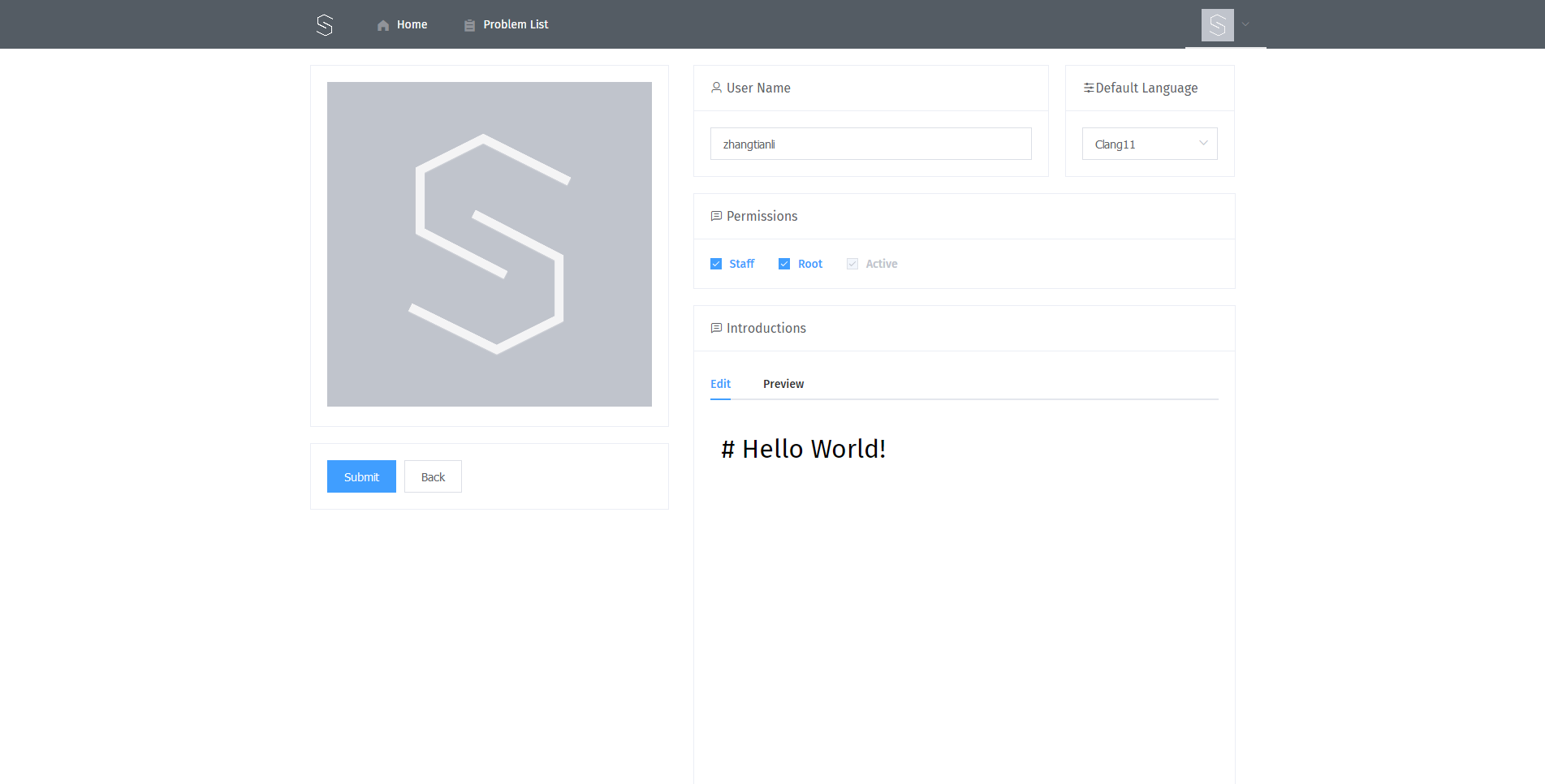Open the Clang11 language dropdown
Viewport: 1545px width, 784px height.
pyautogui.click(x=1149, y=144)
